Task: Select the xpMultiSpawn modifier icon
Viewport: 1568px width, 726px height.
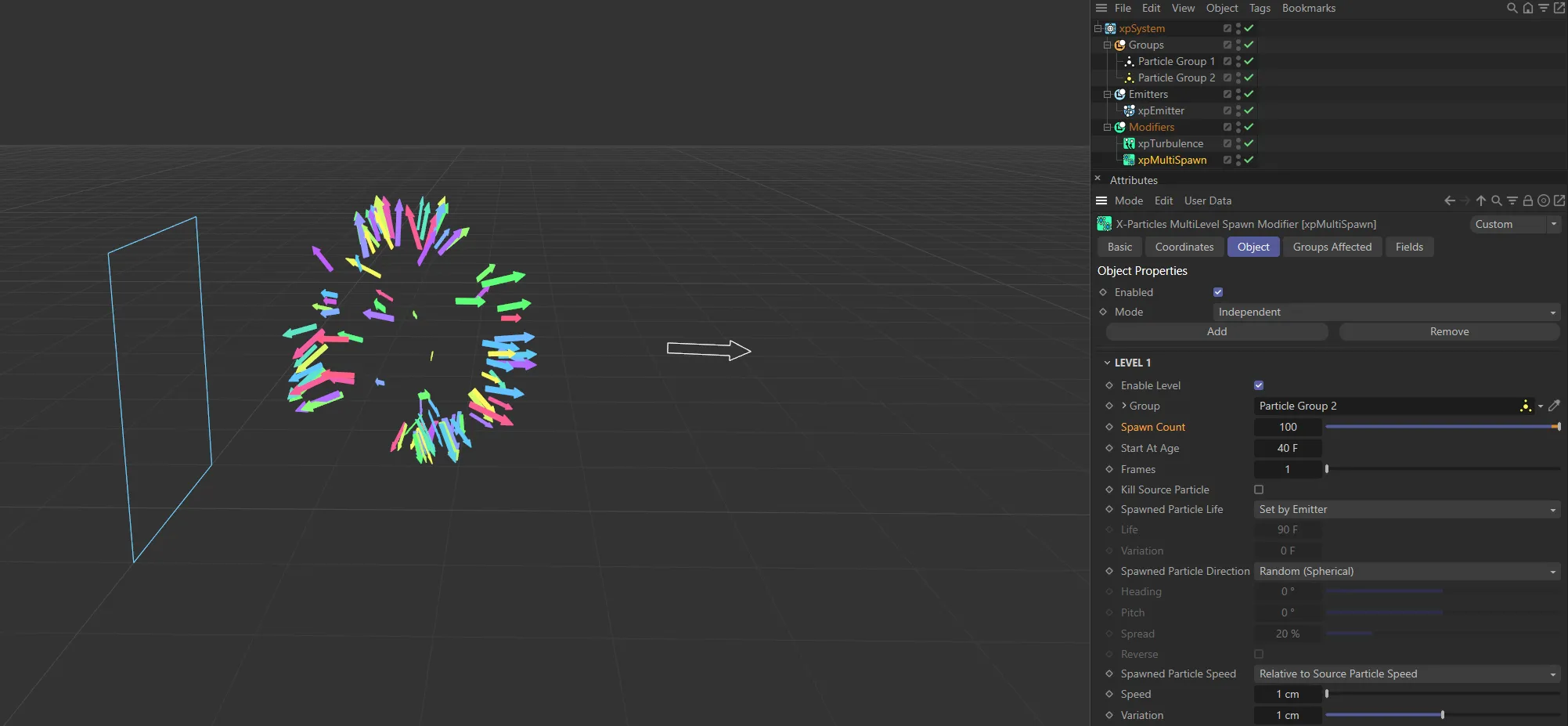Action: (x=1130, y=160)
